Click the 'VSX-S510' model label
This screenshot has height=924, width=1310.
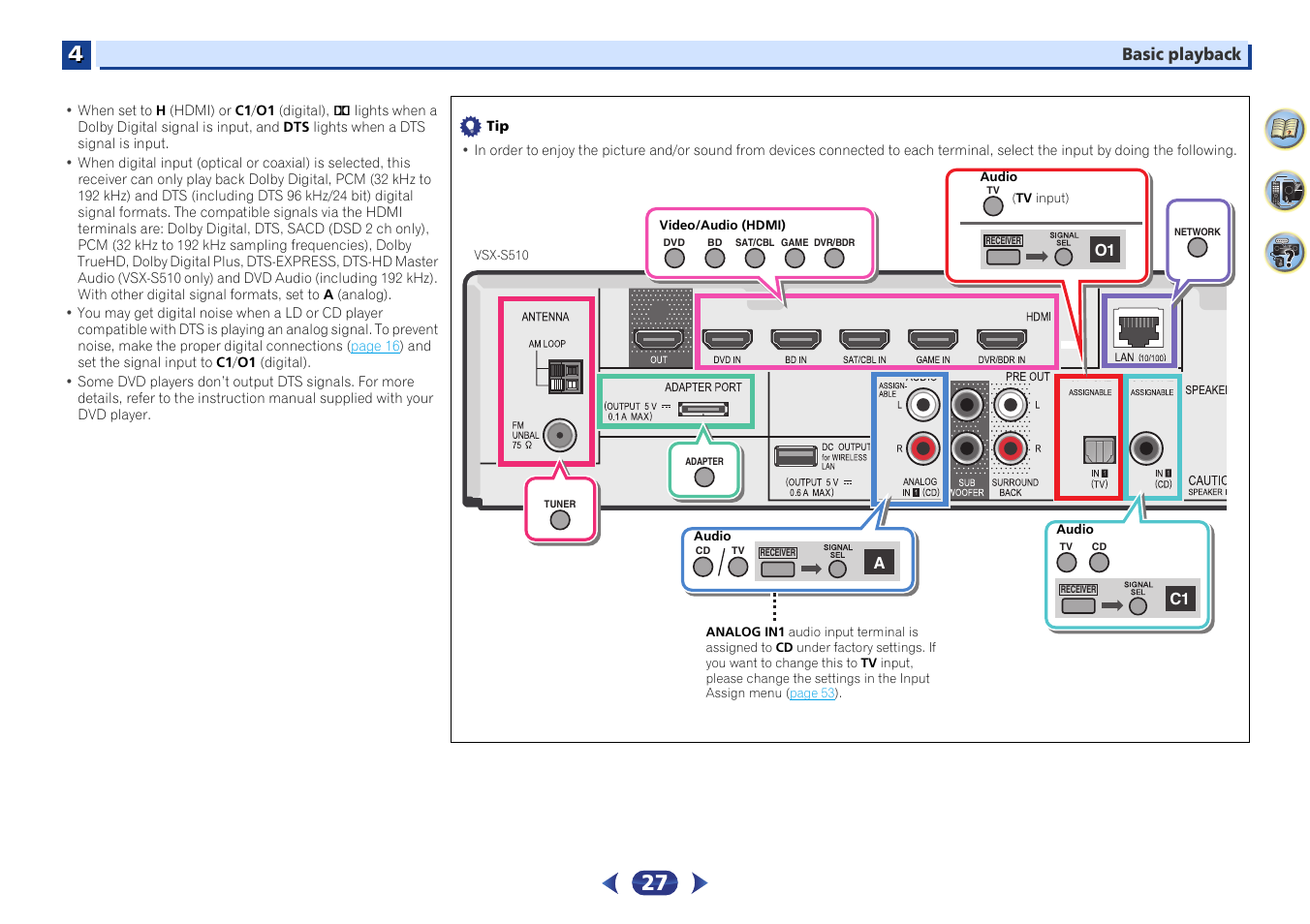[501, 256]
